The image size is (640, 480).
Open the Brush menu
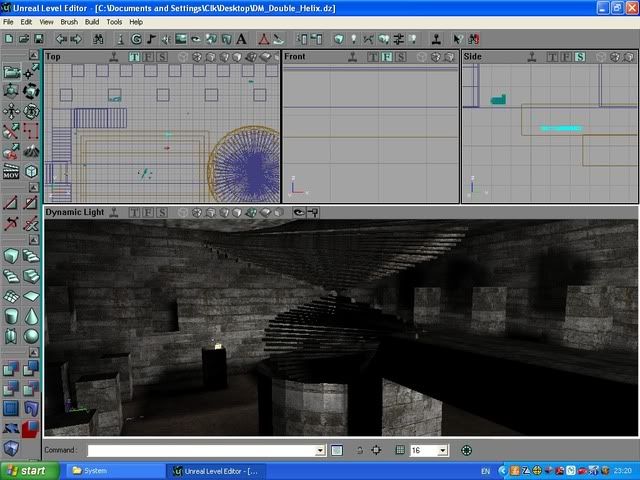[69, 21]
